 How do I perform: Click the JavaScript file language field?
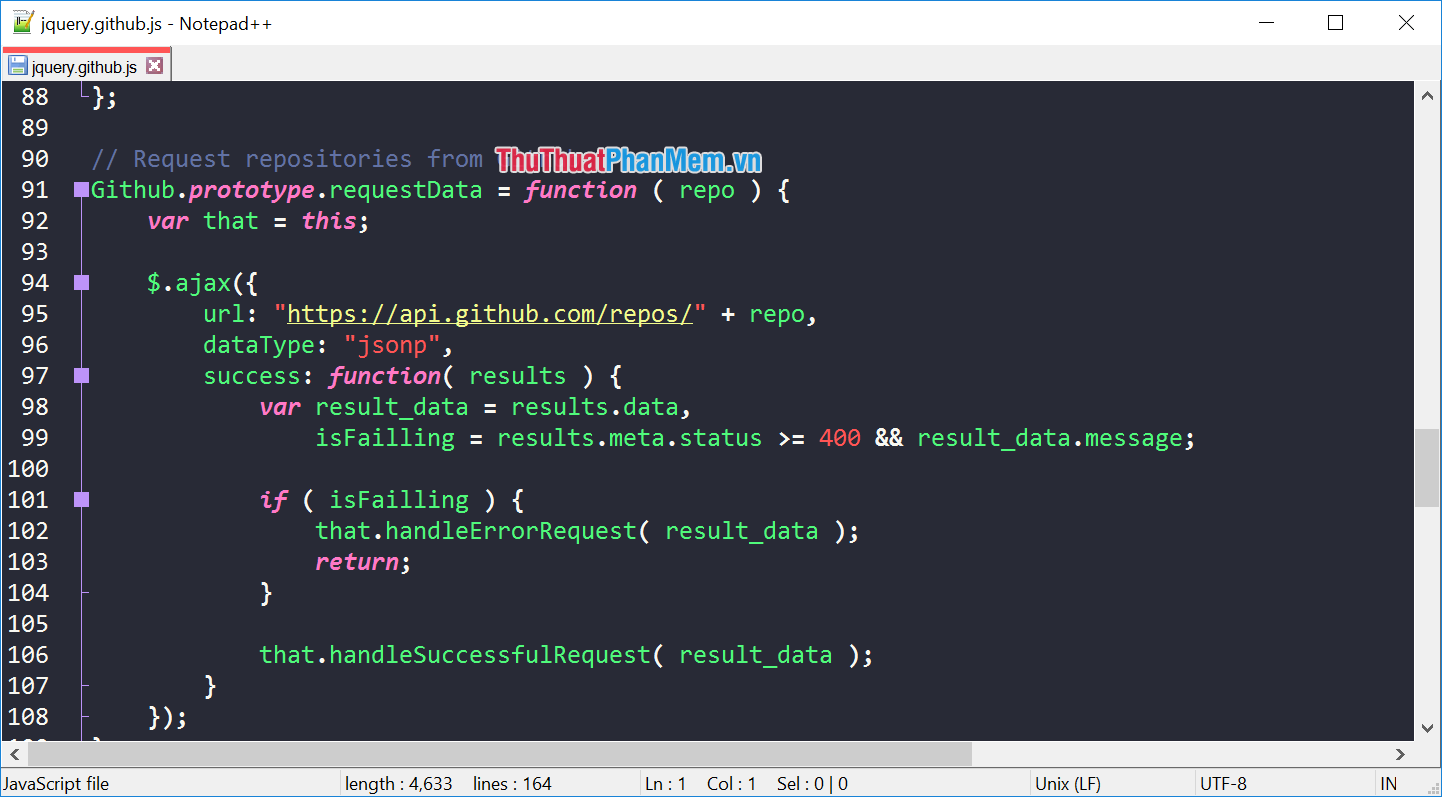pos(56,784)
